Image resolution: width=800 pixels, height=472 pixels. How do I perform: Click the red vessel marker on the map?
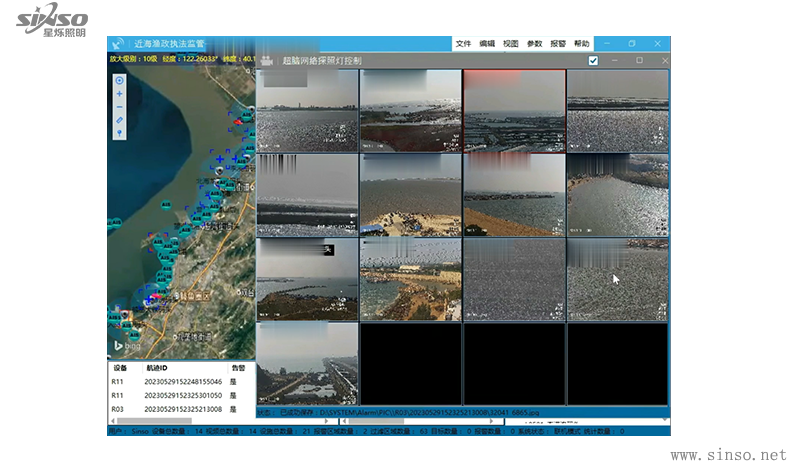pyautogui.click(x=238, y=121)
